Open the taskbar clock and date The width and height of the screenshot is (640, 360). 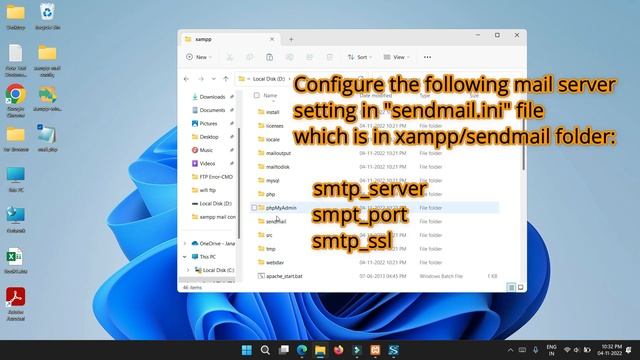(610, 350)
